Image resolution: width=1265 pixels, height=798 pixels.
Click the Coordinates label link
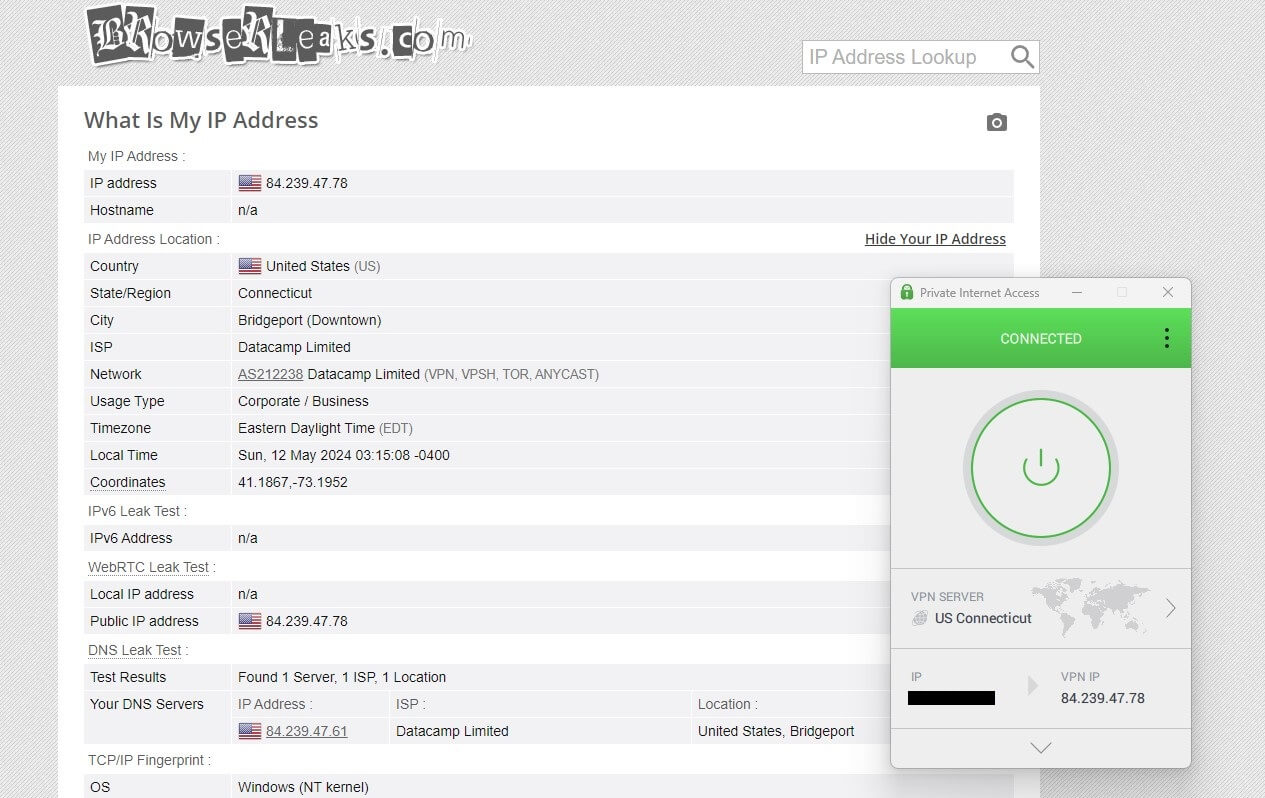(x=127, y=482)
